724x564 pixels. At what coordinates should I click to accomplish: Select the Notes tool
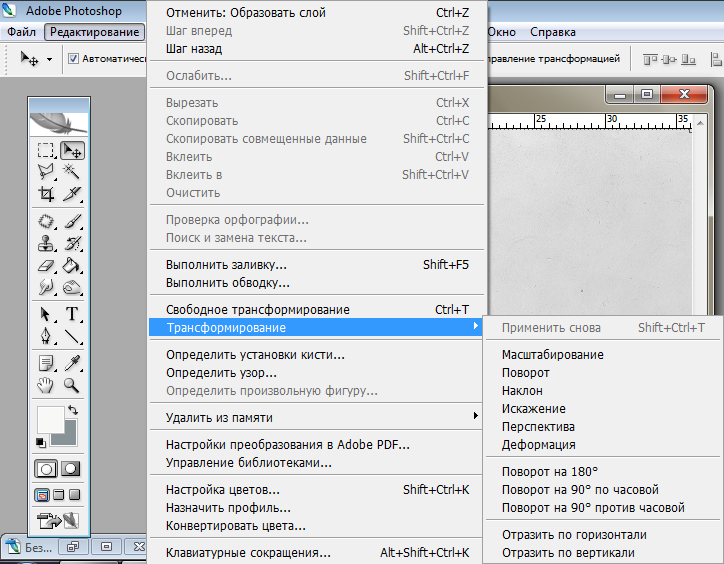point(46,363)
